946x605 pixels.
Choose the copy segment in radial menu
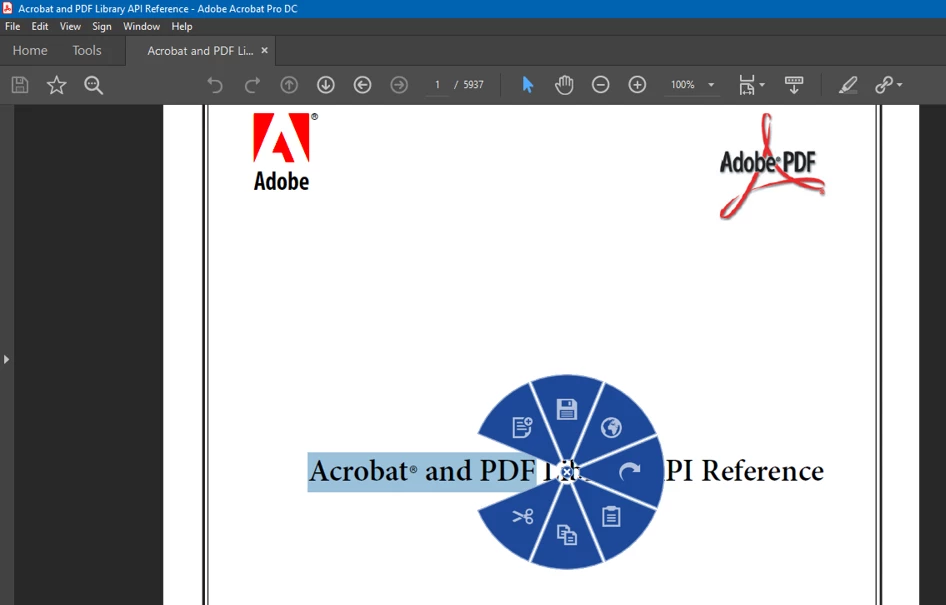click(567, 535)
